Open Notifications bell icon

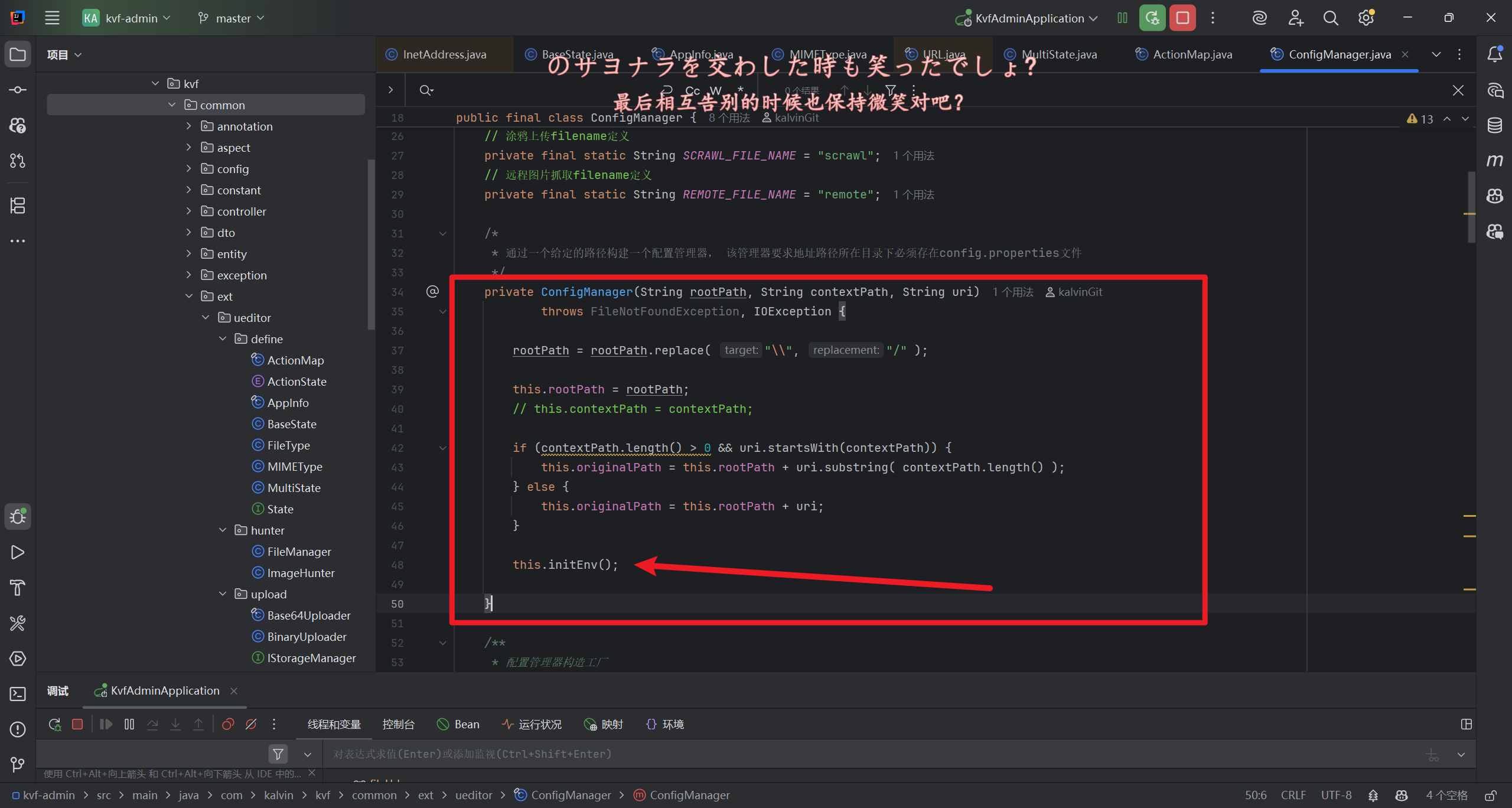pyautogui.click(x=1495, y=54)
